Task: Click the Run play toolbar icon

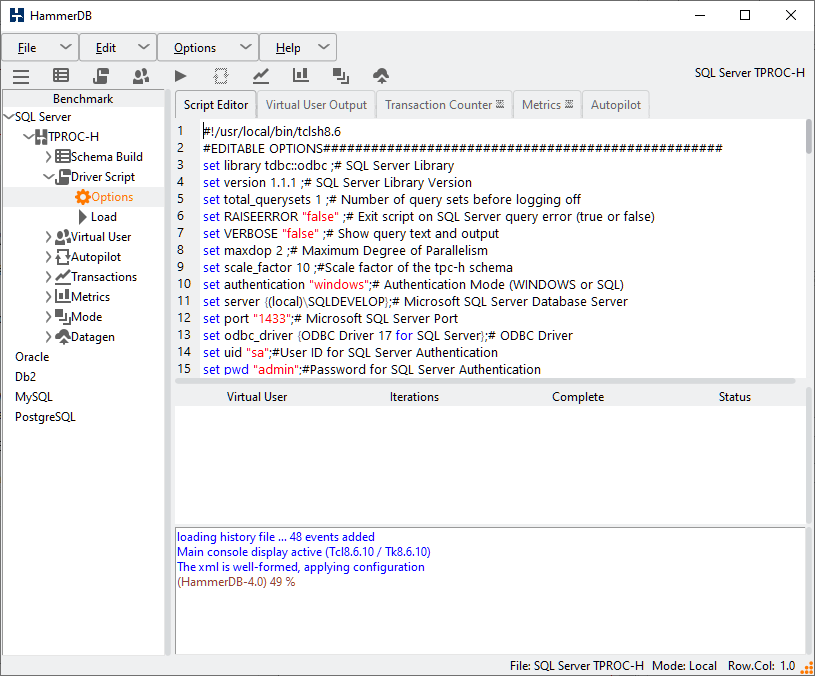Action: (180, 76)
